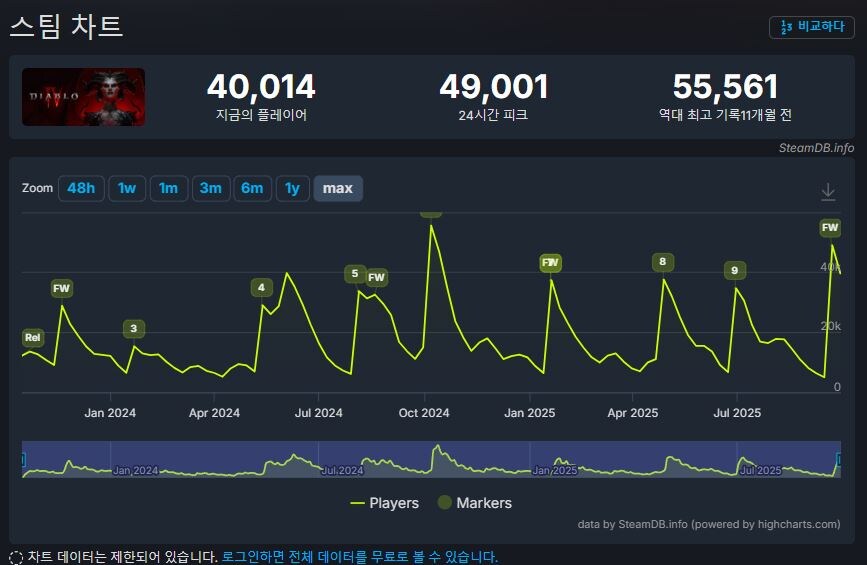Viewport: 867px width, 565px height.
Task: Click the 스팀 차트 heading
Action: click(x=66, y=27)
